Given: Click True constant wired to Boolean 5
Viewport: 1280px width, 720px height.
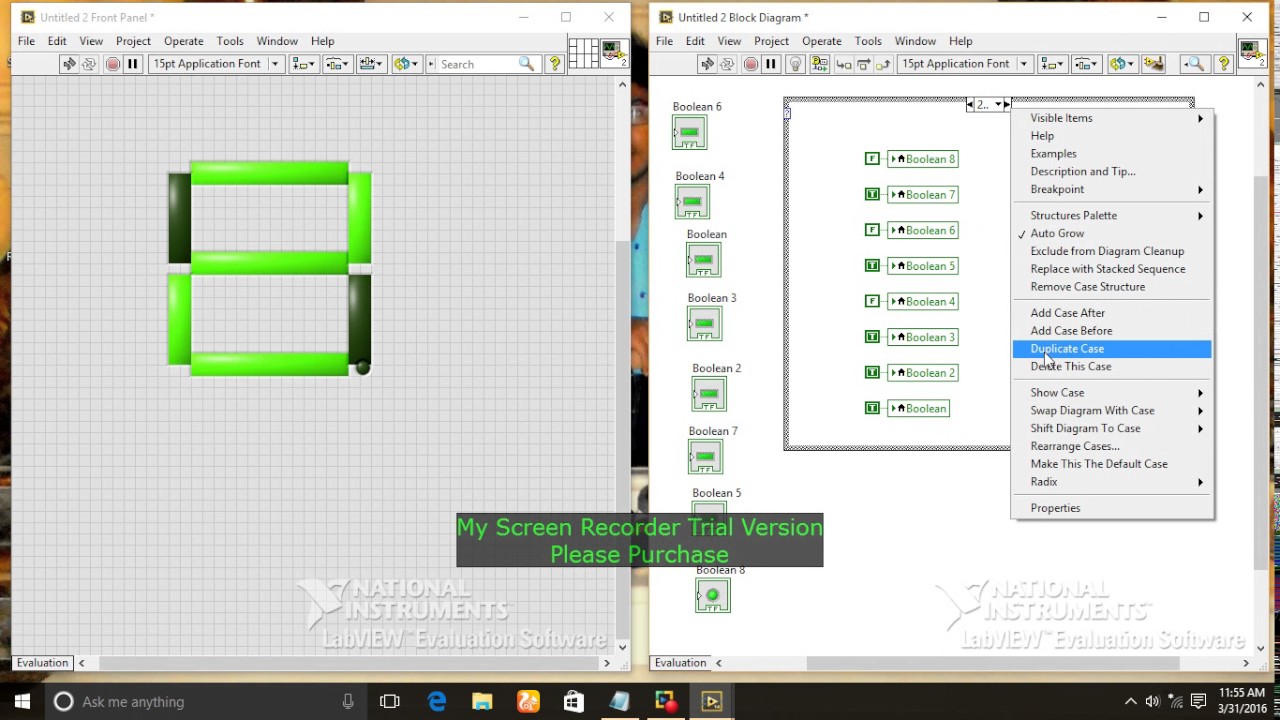Looking at the screenshot, I should point(872,266).
